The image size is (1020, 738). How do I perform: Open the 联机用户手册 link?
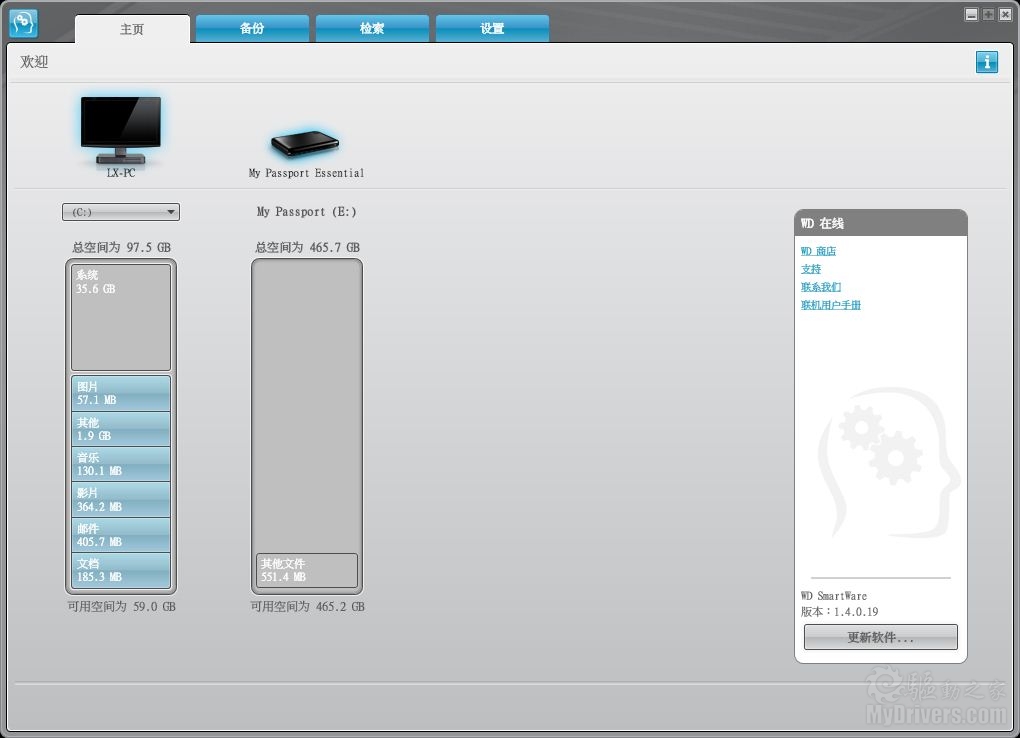831,305
